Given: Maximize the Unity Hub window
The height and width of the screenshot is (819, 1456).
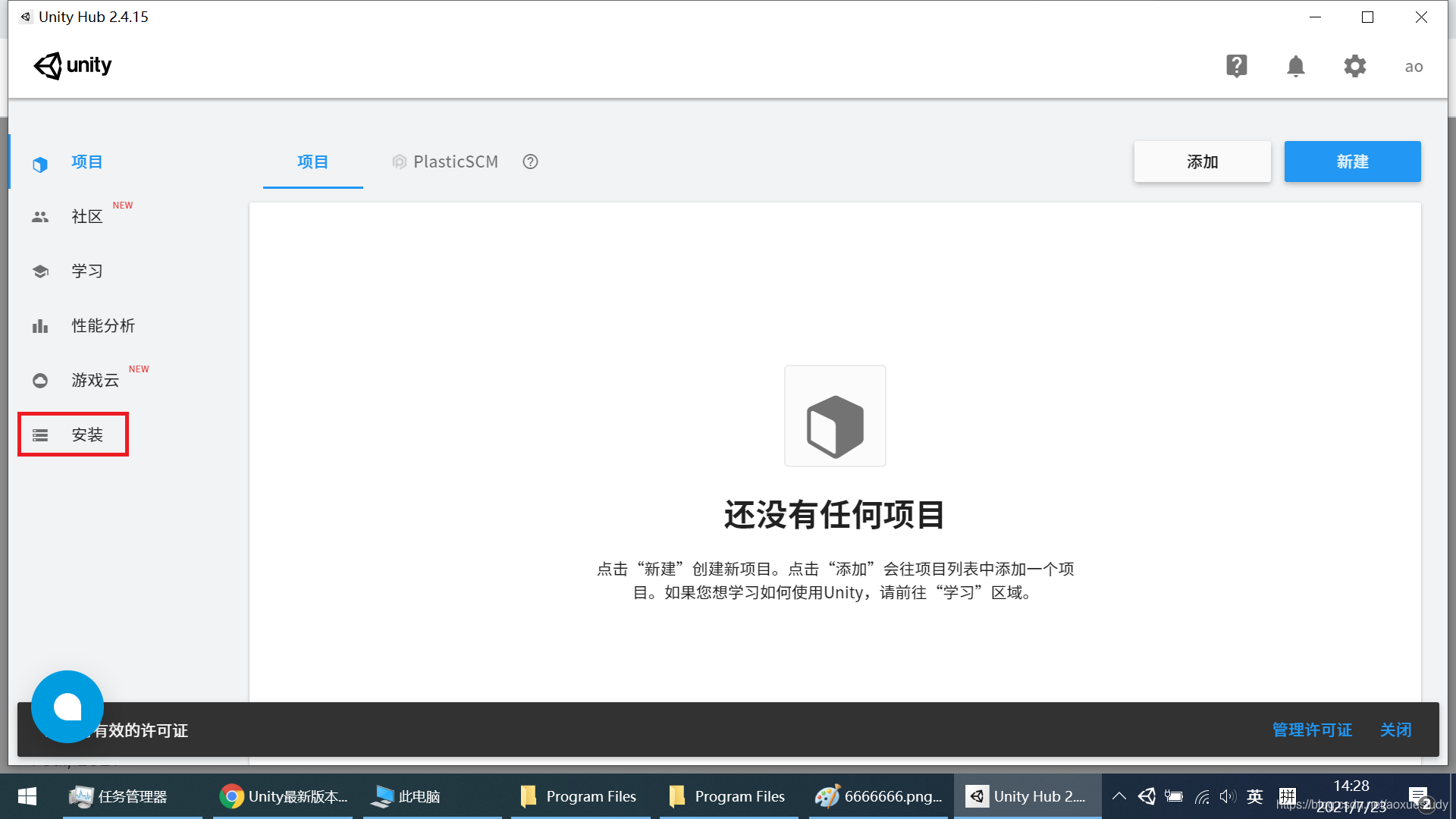Looking at the screenshot, I should [1368, 17].
